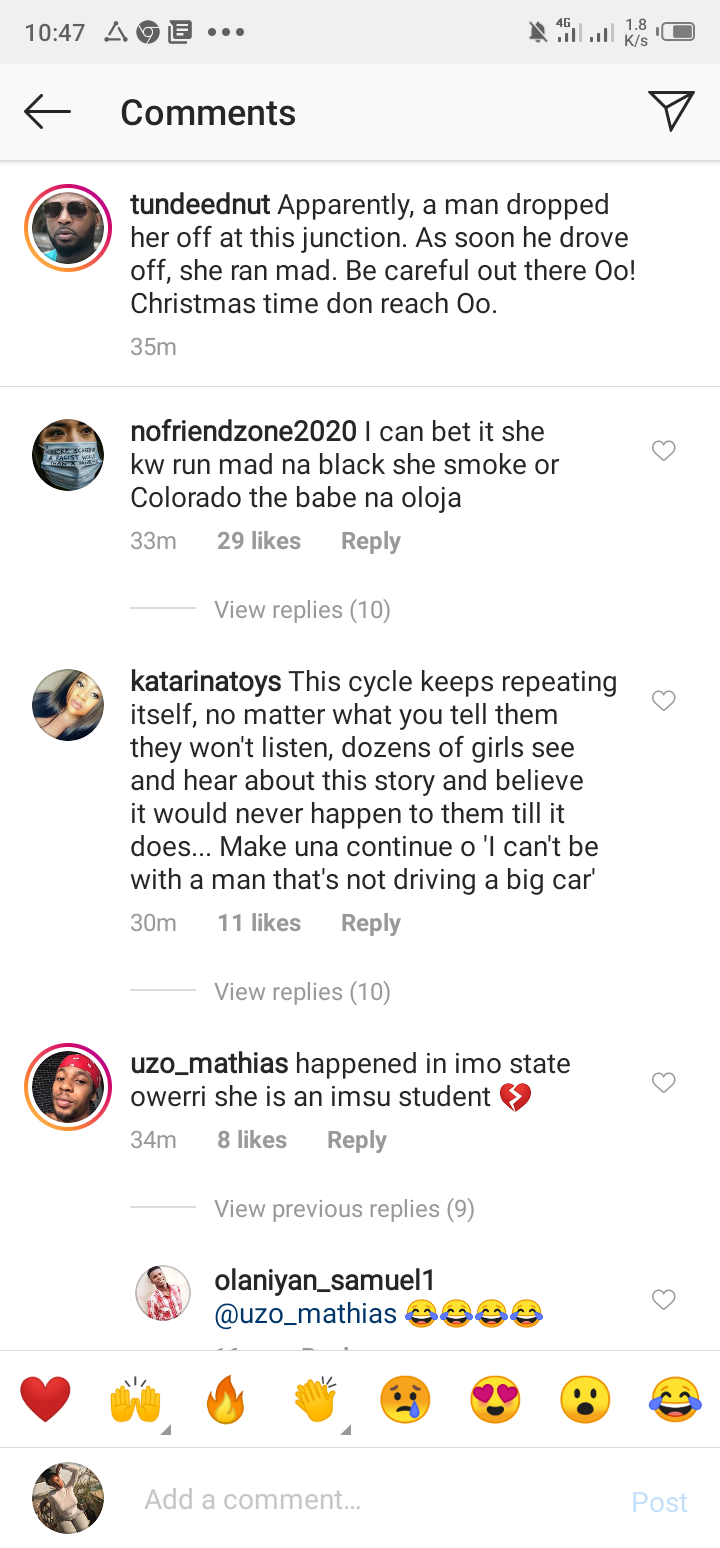Expand replies under katarinatoys' comment
This screenshot has height=1548, width=720.
coord(302,992)
